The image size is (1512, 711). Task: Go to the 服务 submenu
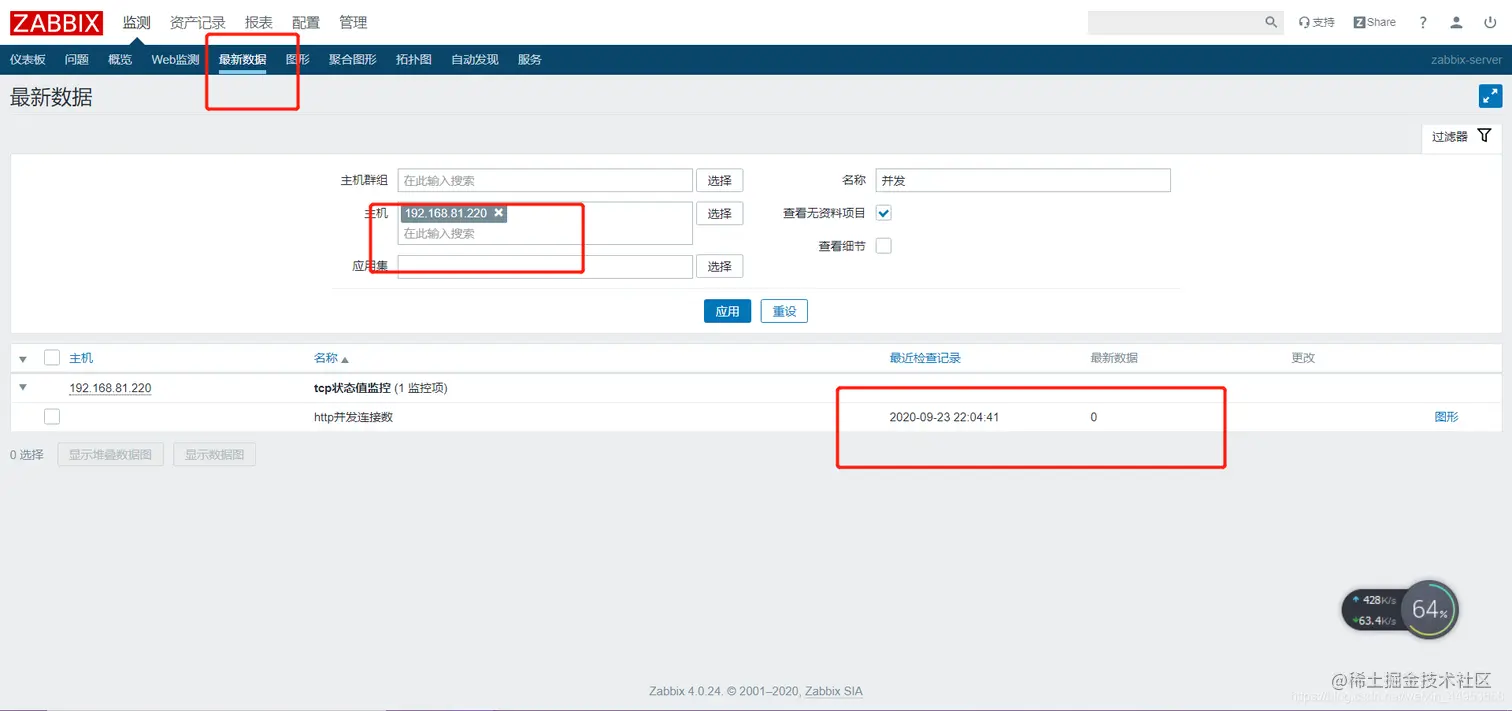point(530,60)
